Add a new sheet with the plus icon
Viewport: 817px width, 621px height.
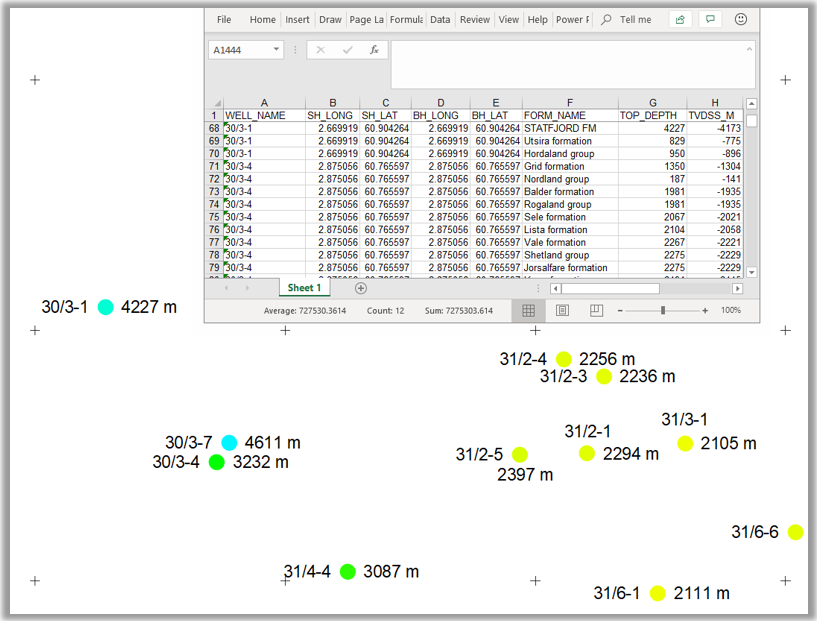tap(361, 288)
